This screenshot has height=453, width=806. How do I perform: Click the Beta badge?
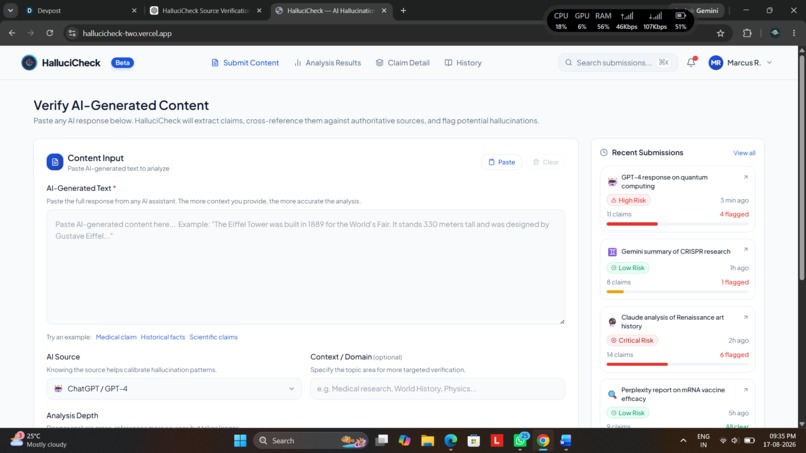click(x=122, y=63)
